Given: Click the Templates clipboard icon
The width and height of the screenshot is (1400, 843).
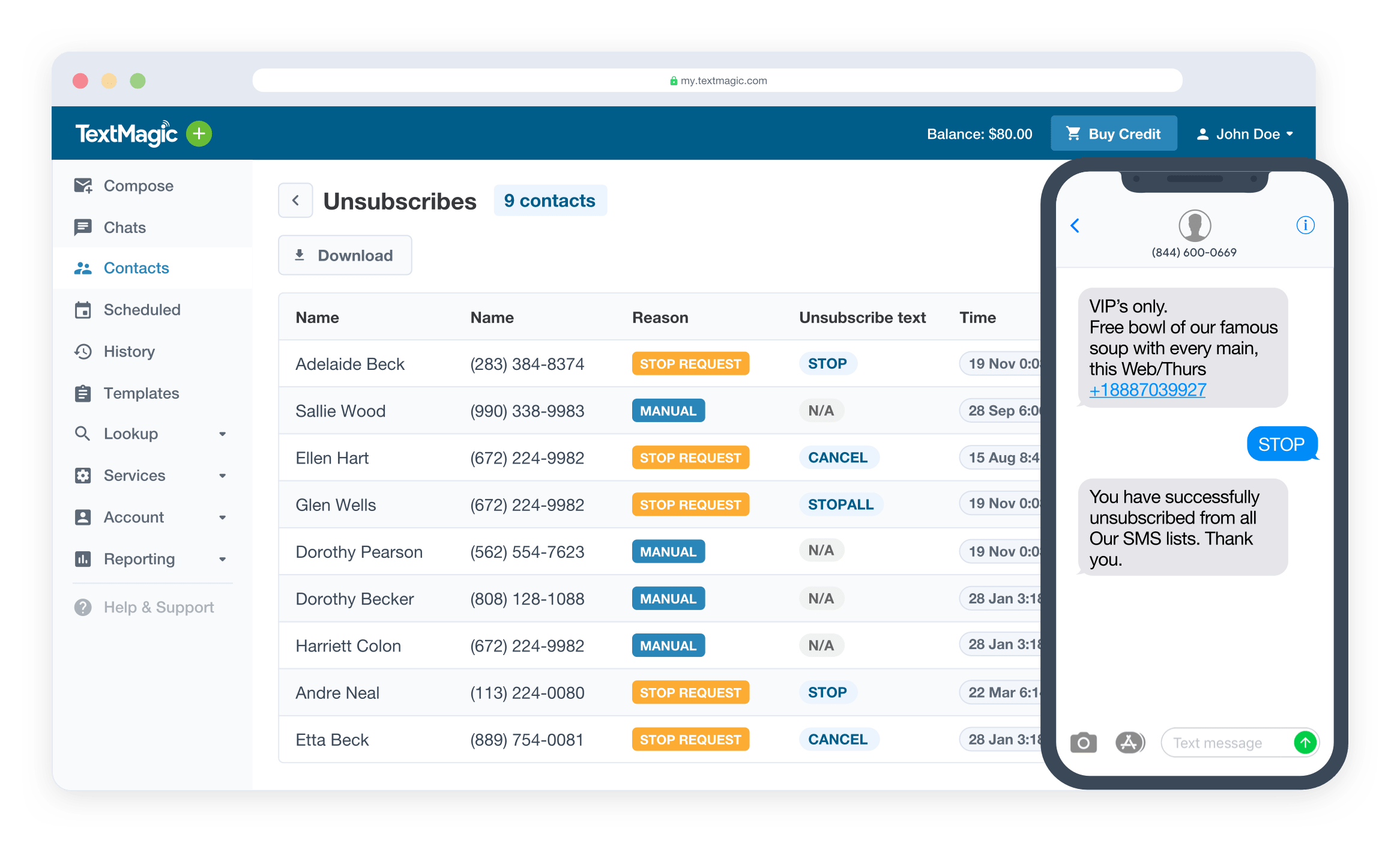Looking at the screenshot, I should pyautogui.click(x=83, y=393).
